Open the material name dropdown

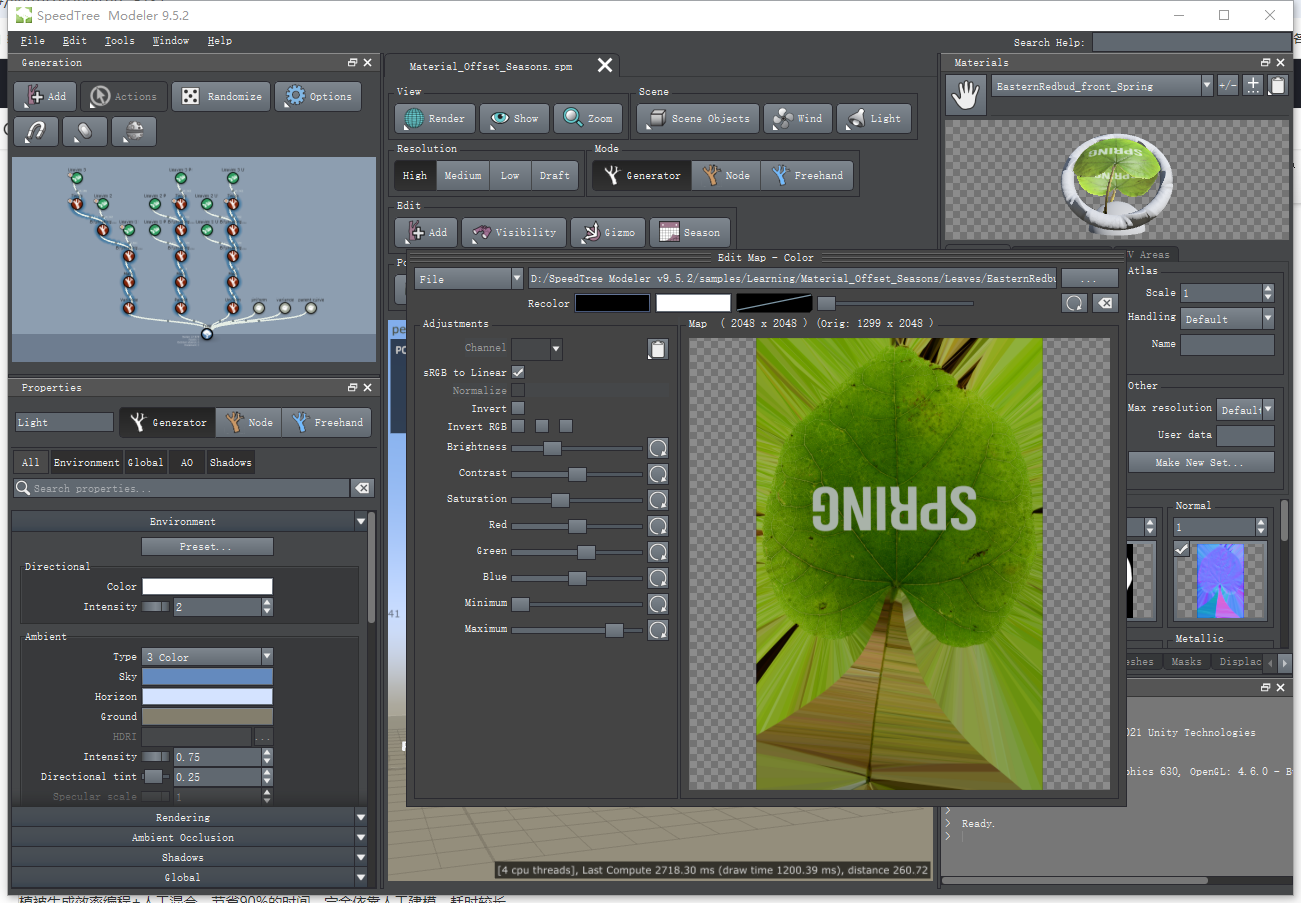(1102, 86)
